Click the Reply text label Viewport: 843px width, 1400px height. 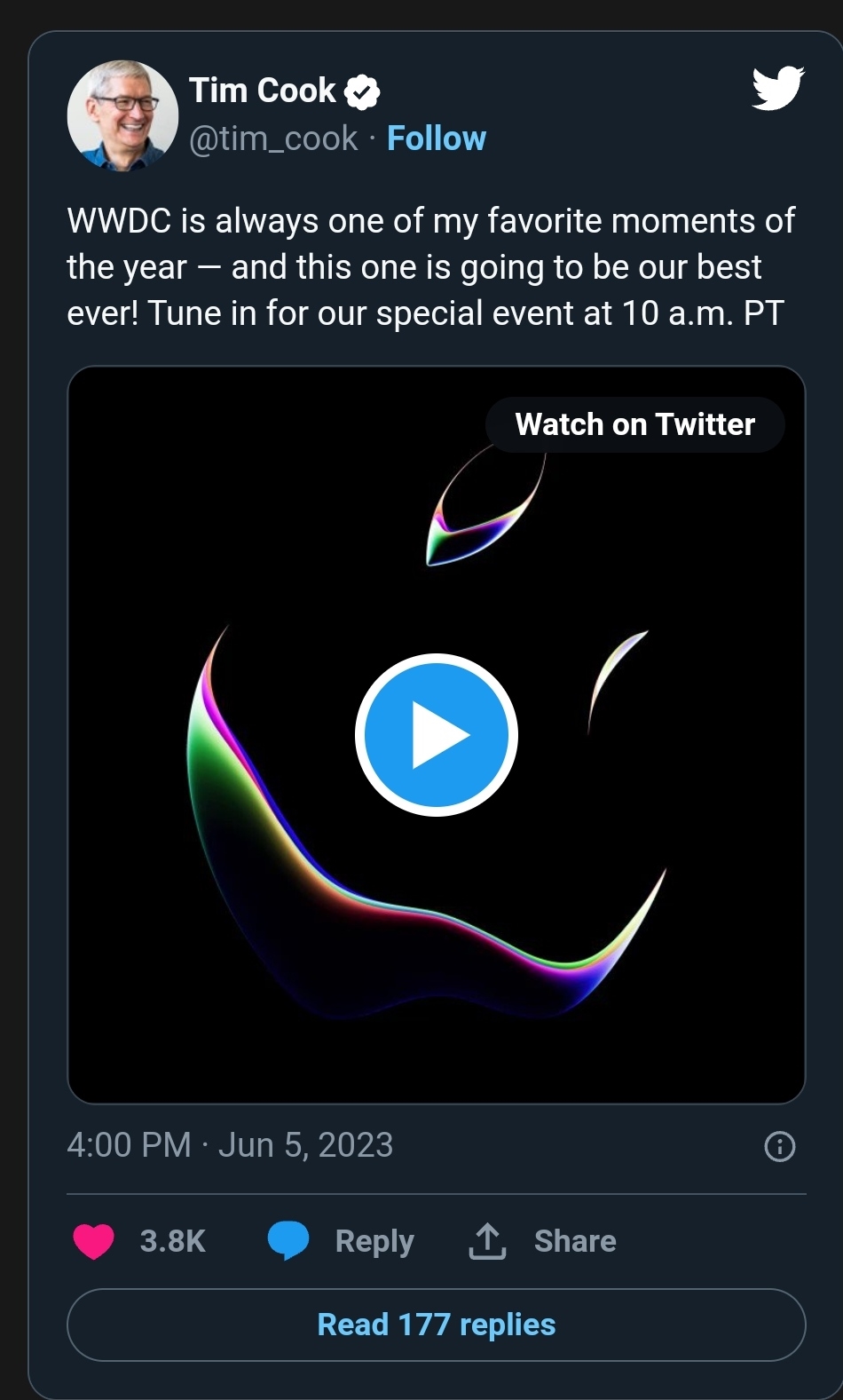tap(374, 1242)
